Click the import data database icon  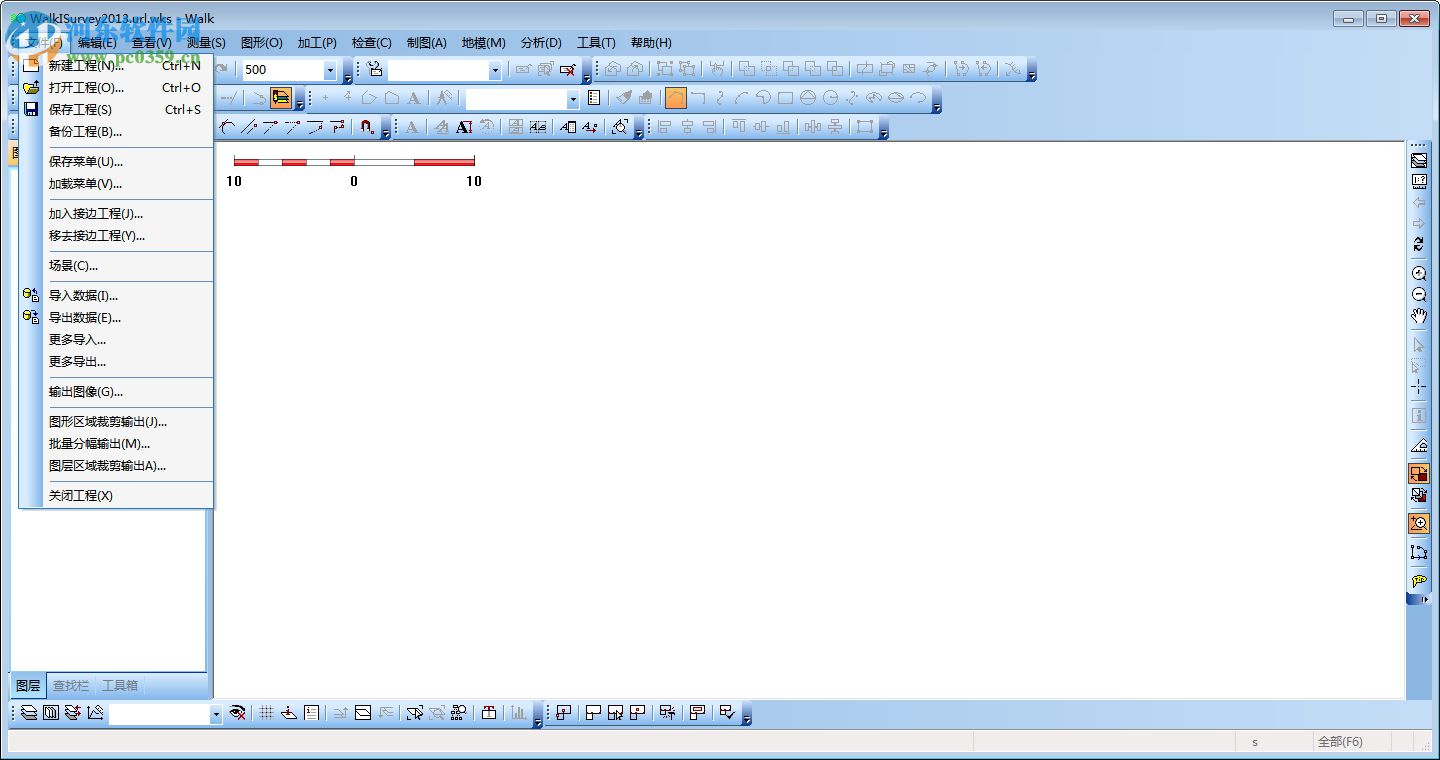(x=31, y=295)
